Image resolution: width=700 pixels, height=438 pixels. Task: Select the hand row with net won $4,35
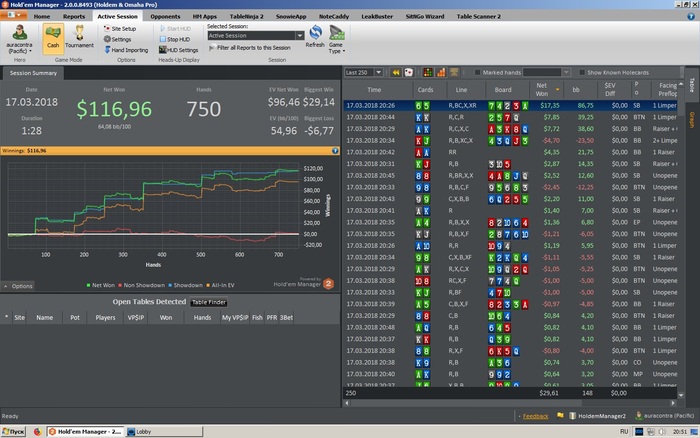point(511,152)
